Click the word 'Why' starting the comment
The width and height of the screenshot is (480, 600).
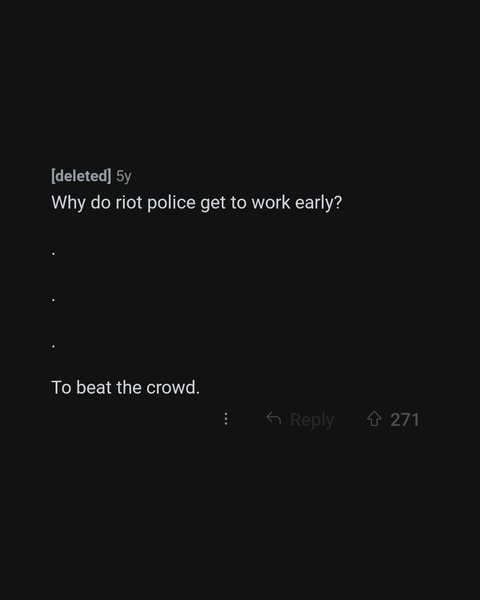68,203
